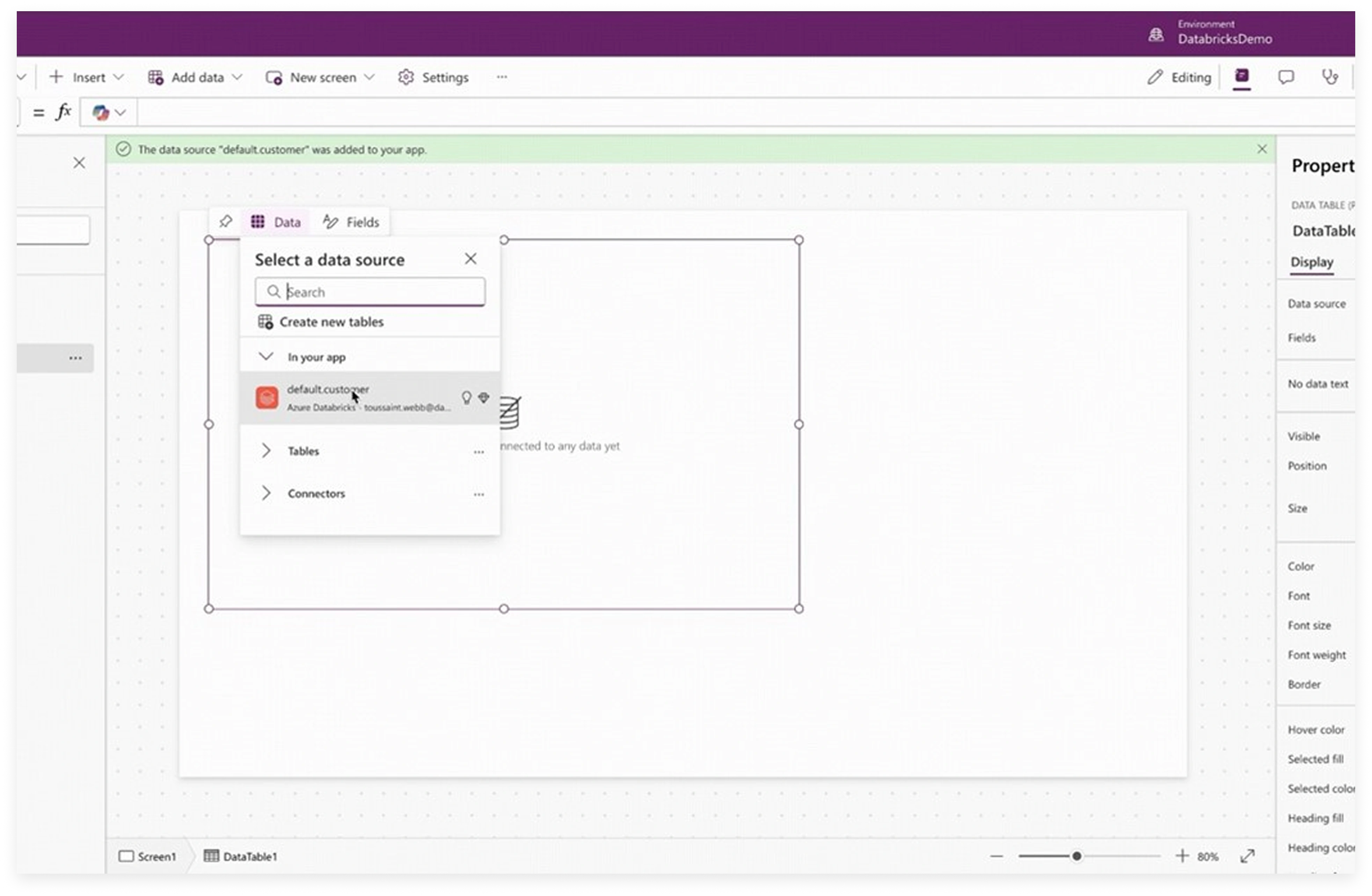Click the premium diamond icon on default.customer
The image size is (1372, 896).
click(x=484, y=397)
